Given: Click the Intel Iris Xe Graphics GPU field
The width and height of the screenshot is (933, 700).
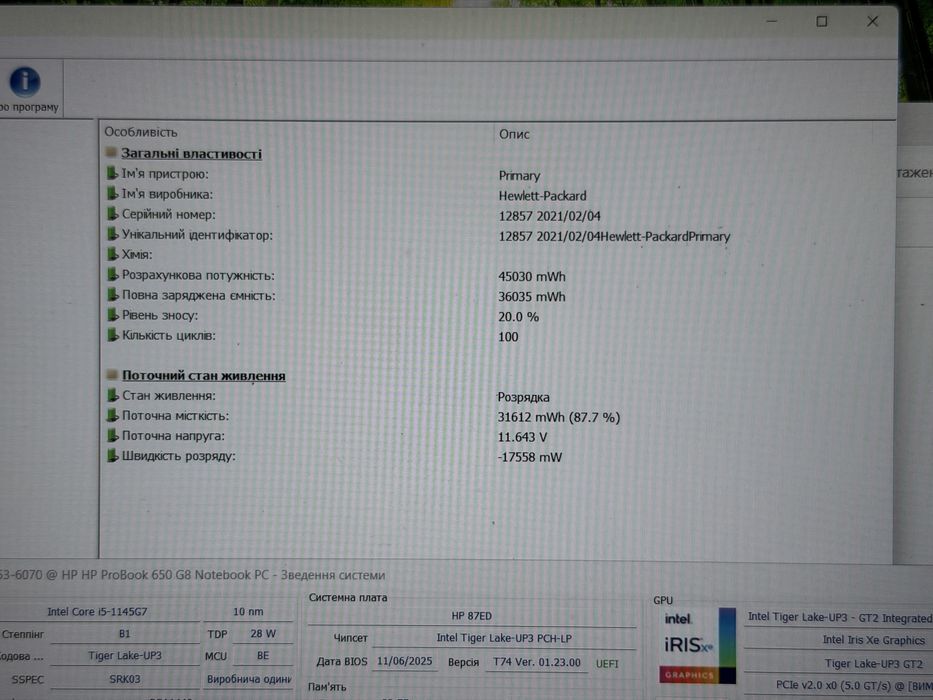Looking at the screenshot, I should pyautogui.click(x=838, y=640).
